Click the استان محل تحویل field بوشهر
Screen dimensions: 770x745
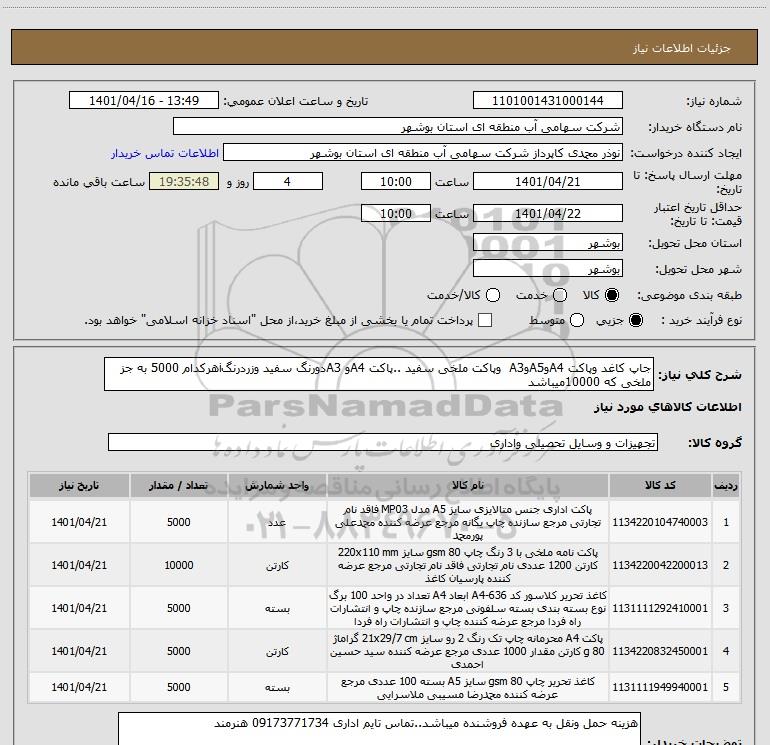(x=548, y=243)
